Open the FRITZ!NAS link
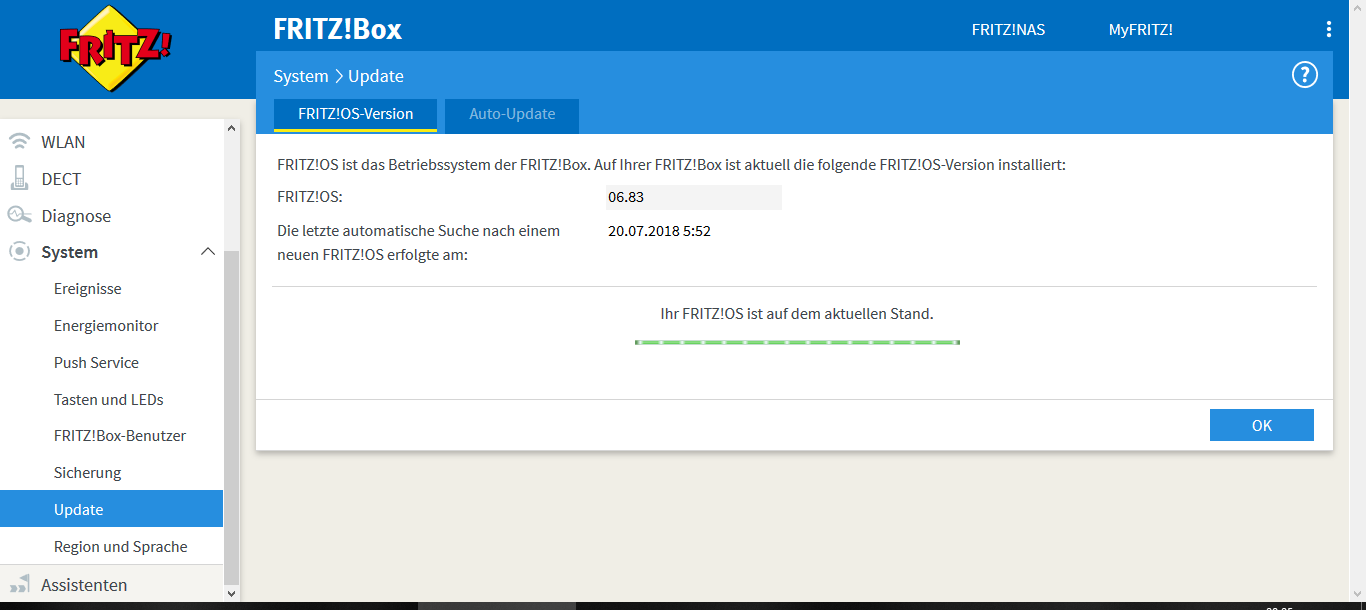Viewport: 1366px width, 610px height. point(1008,30)
